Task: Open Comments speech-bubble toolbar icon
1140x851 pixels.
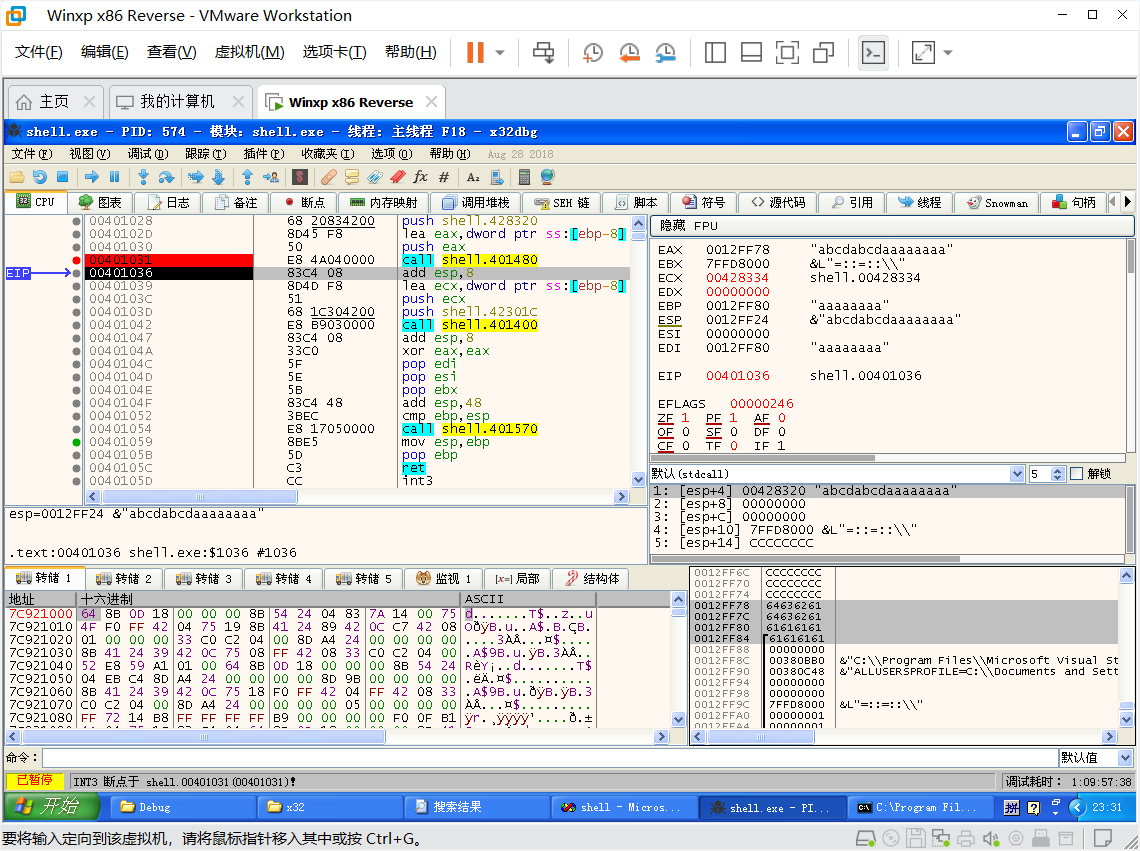Action: click(x=352, y=177)
